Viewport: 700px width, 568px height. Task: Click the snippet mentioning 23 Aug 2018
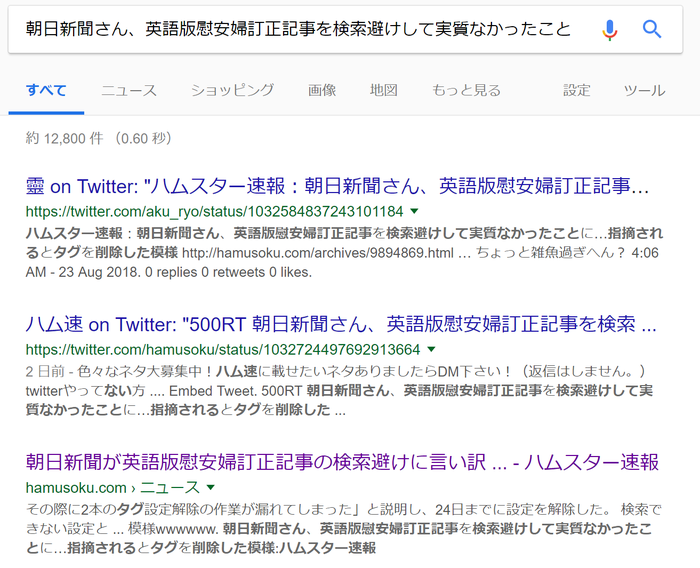[x=344, y=253]
